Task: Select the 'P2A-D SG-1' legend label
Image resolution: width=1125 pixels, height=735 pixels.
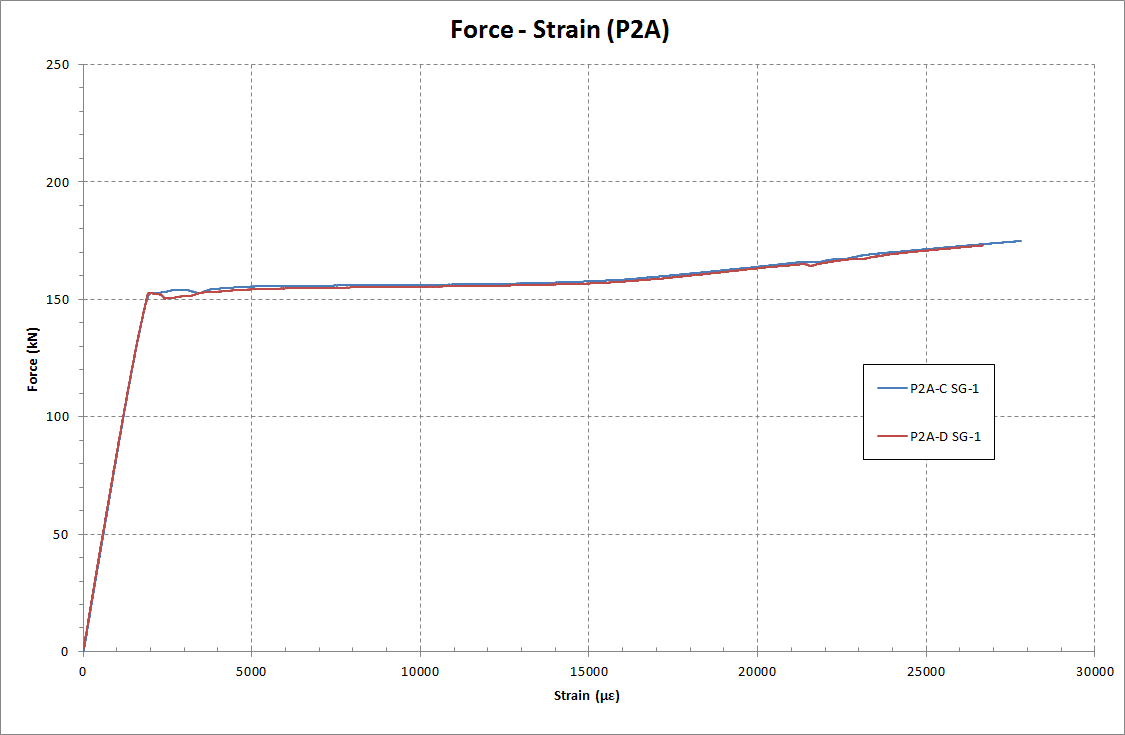Action: click(945, 436)
